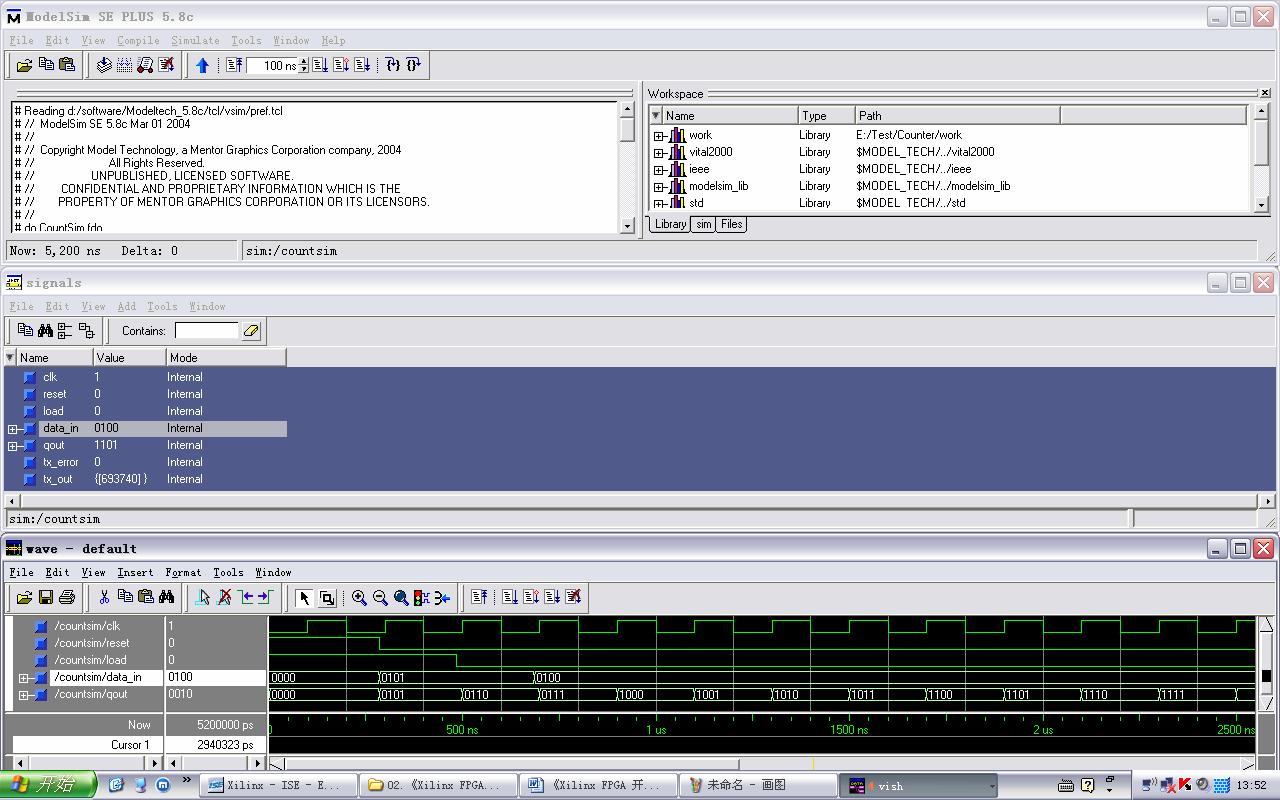Click the blue up arrow icon
This screenshot has width=1280, height=800.
[202, 65]
